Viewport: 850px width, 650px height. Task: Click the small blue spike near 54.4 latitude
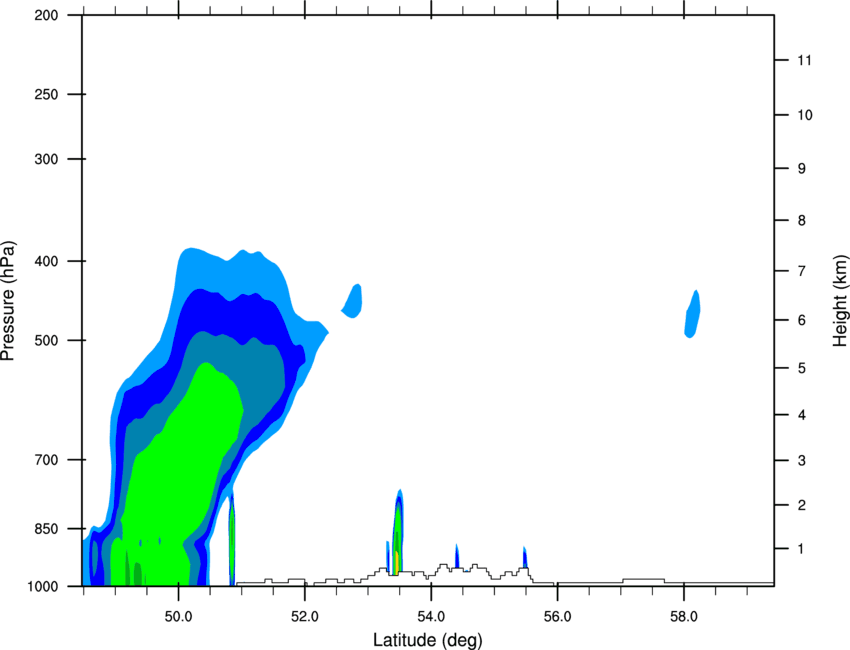coord(457,556)
